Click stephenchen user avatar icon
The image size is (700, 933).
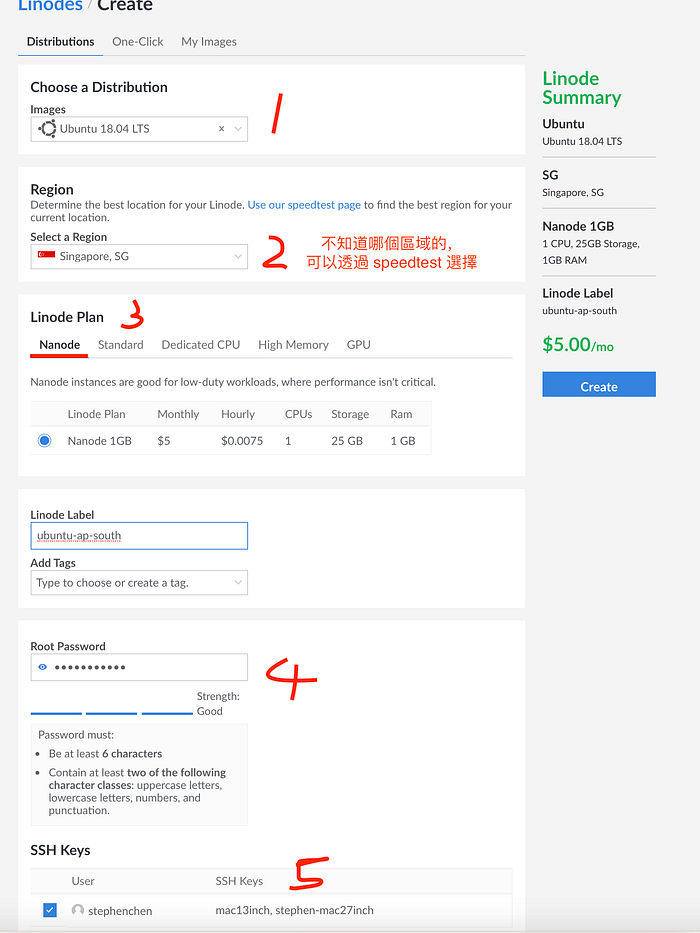pyautogui.click(x=77, y=910)
